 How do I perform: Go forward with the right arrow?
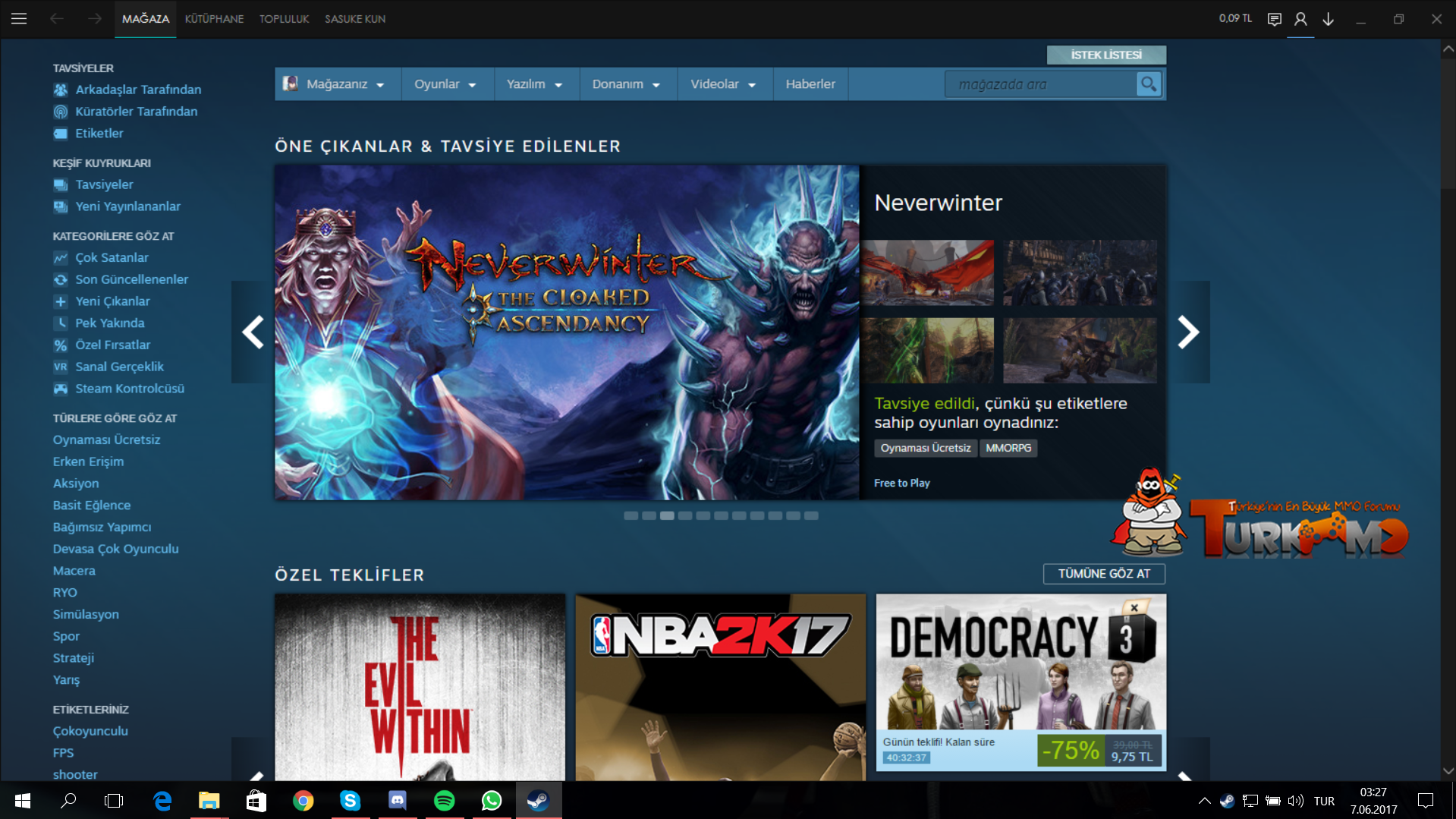click(94, 19)
